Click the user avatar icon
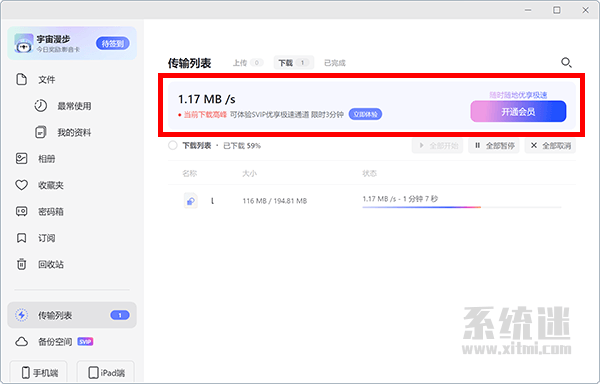 pos(24,43)
